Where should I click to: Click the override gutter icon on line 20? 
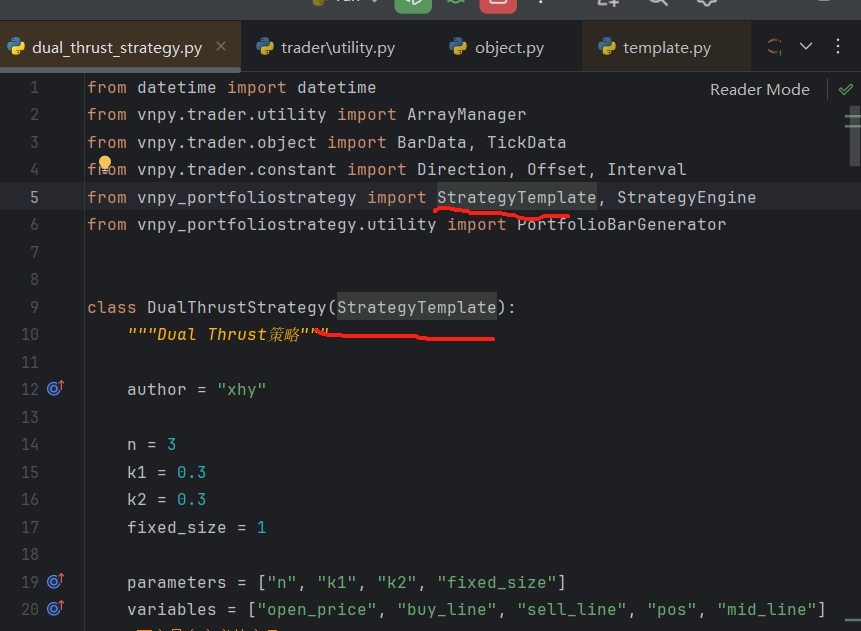pos(55,608)
